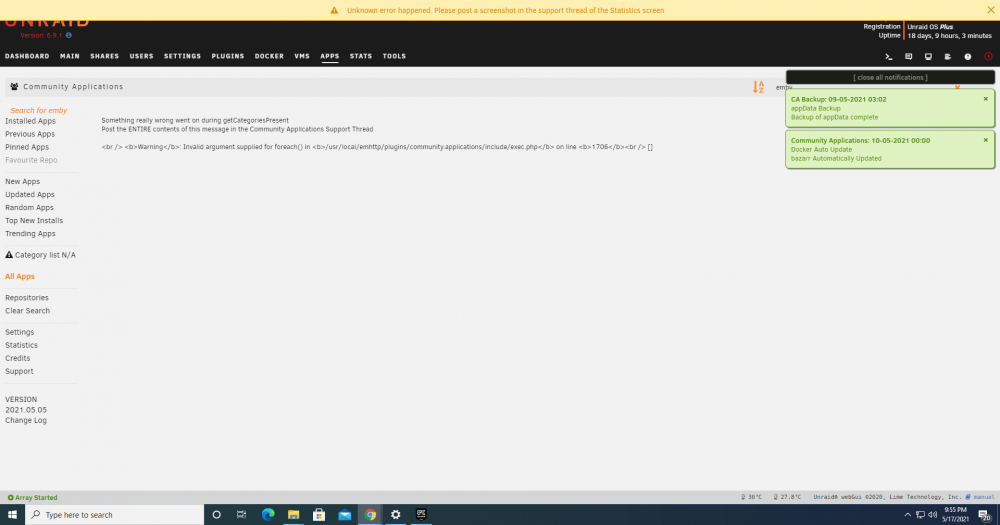Dismiss the Docker Auto Update notification
Screen dimensions: 1000x525
pos(985,140)
